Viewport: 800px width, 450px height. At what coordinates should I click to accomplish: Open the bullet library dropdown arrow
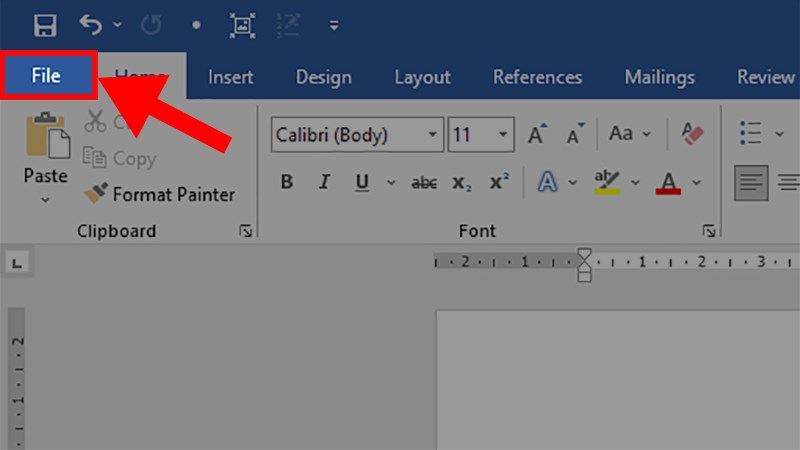coord(779,134)
